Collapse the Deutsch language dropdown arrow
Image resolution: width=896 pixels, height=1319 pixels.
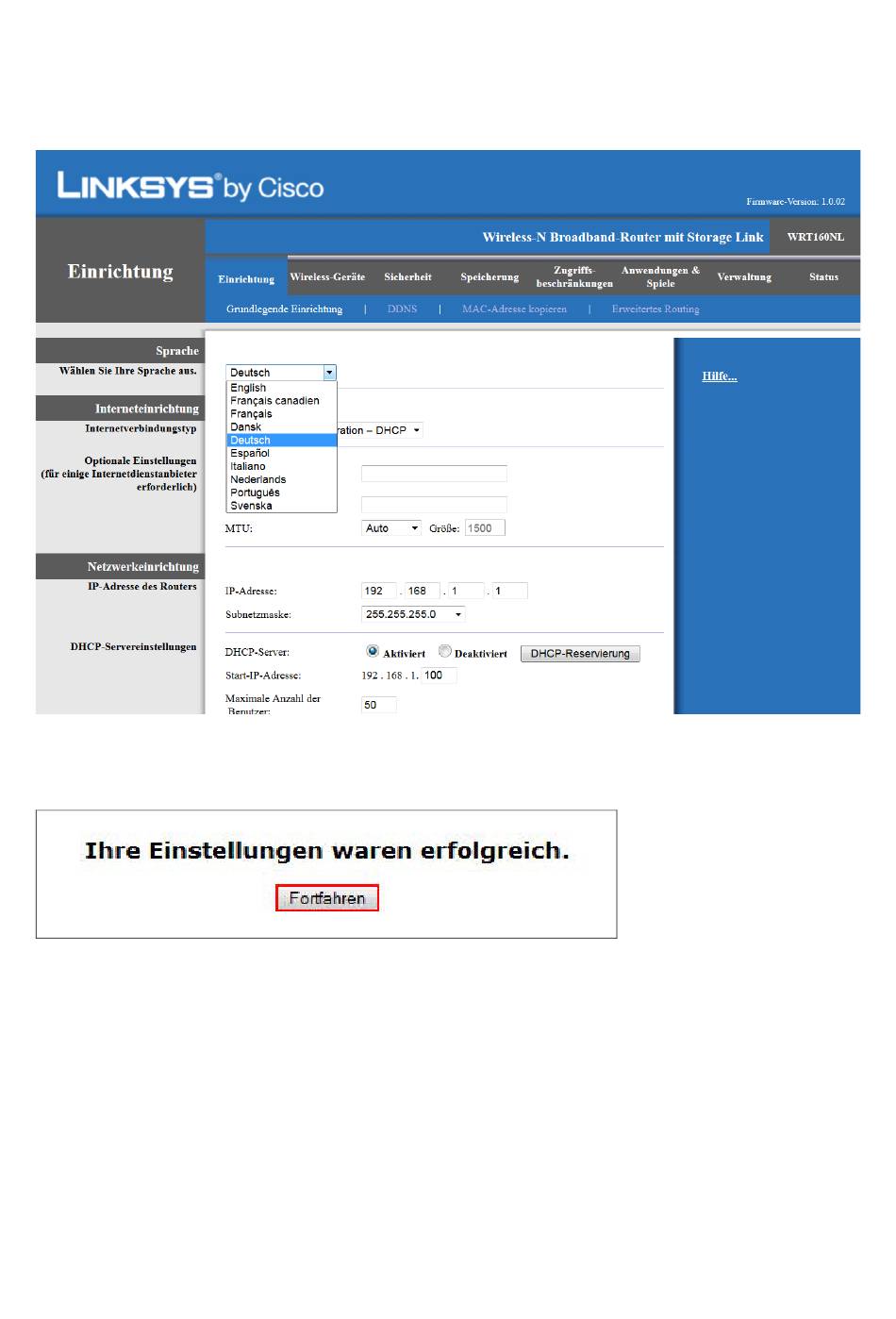[x=329, y=373]
